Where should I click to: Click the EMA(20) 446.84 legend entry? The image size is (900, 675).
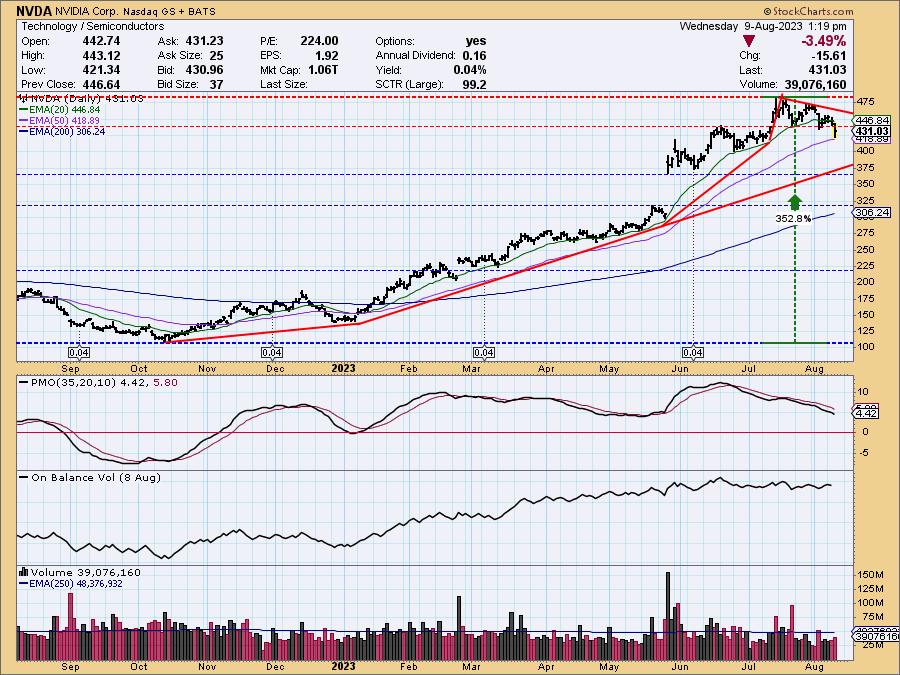point(60,110)
